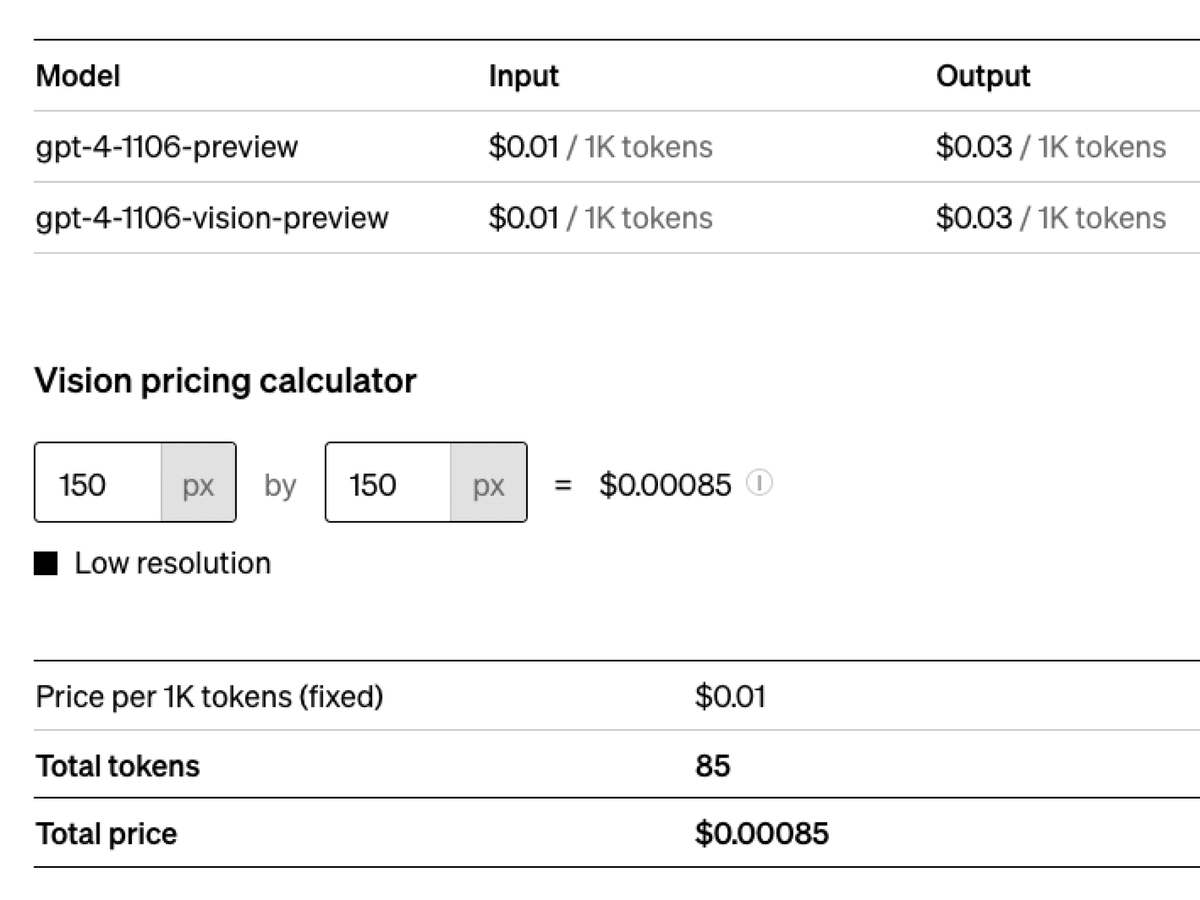Image resolution: width=1200 pixels, height=900 pixels.
Task: Click the calculated $0.00085 result after the equals sign
Action: 666,485
